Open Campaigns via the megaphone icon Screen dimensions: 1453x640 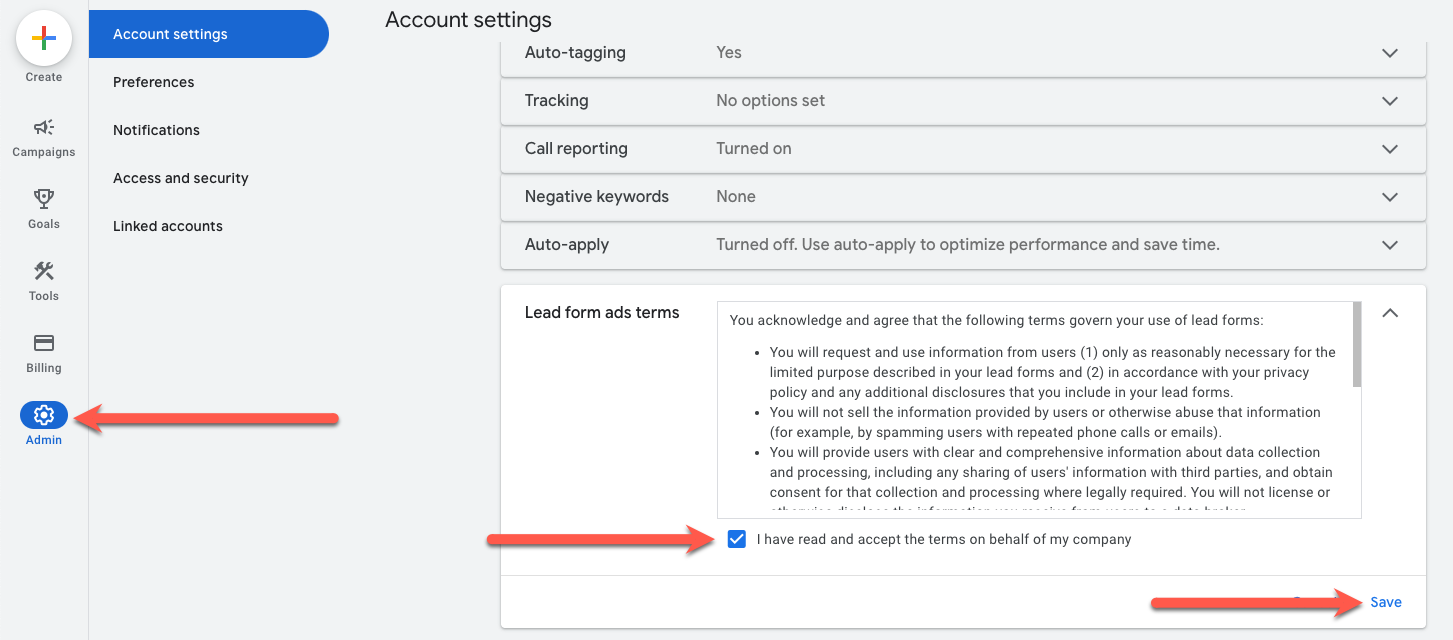pos(44,128)
